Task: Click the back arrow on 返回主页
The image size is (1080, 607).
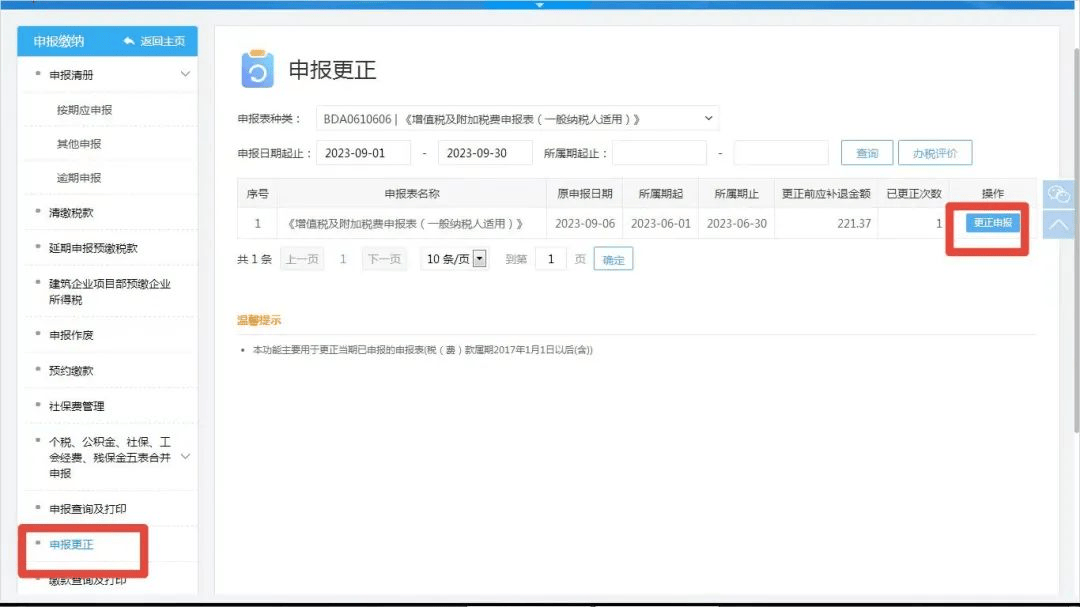Action: [x=126, y=42]
